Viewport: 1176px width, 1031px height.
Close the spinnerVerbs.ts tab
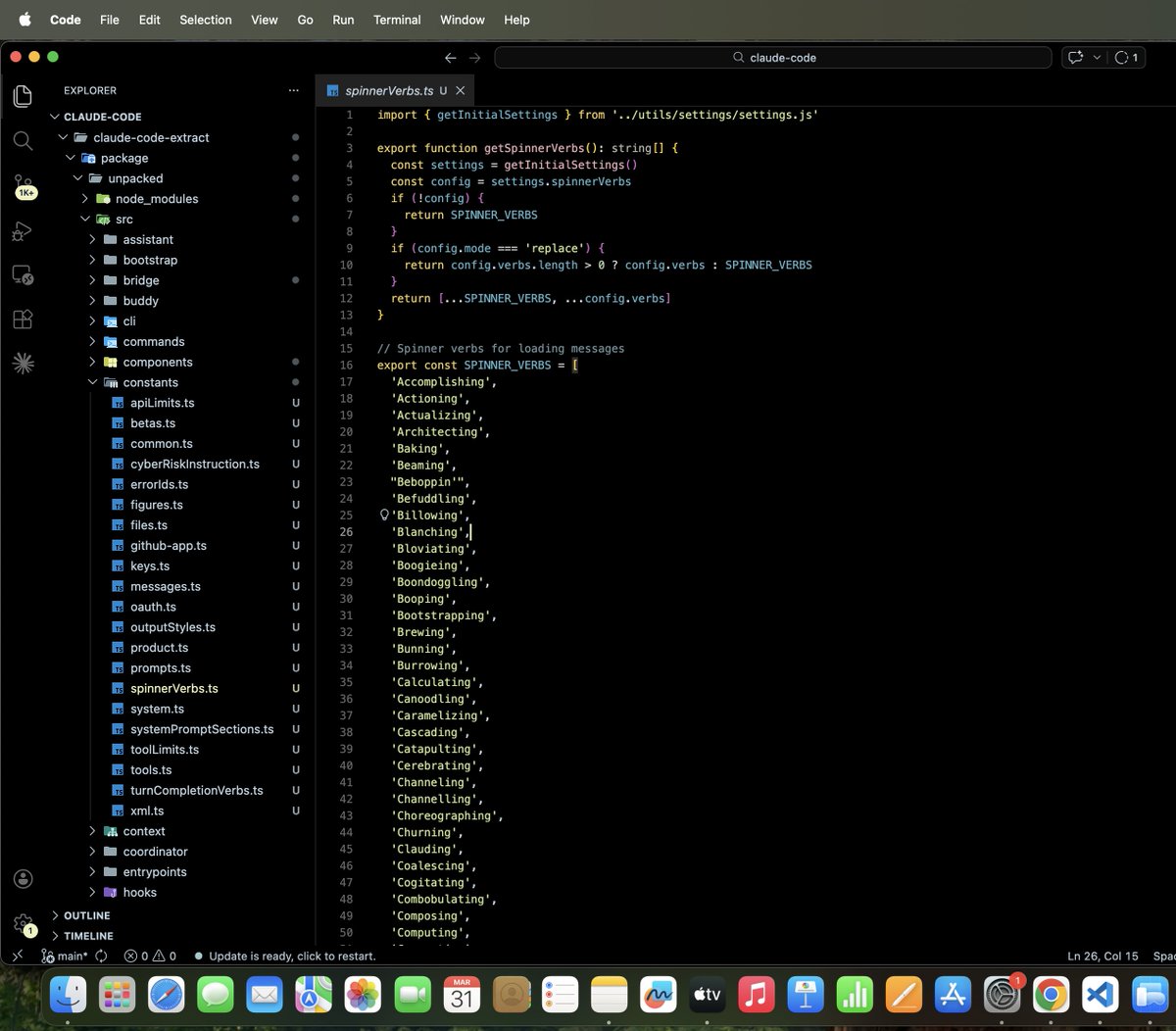point(460,91)
